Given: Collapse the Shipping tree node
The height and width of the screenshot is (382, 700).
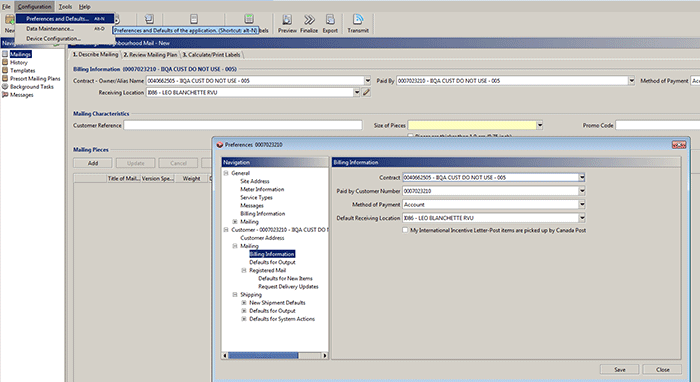Looking at the screenshot, I should click(235, 295).
